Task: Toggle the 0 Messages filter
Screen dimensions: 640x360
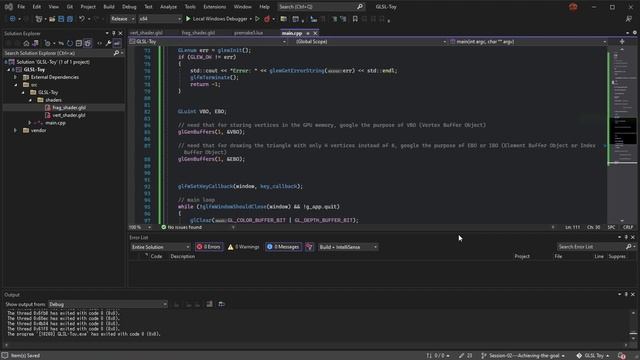Action: click(283, 247)
